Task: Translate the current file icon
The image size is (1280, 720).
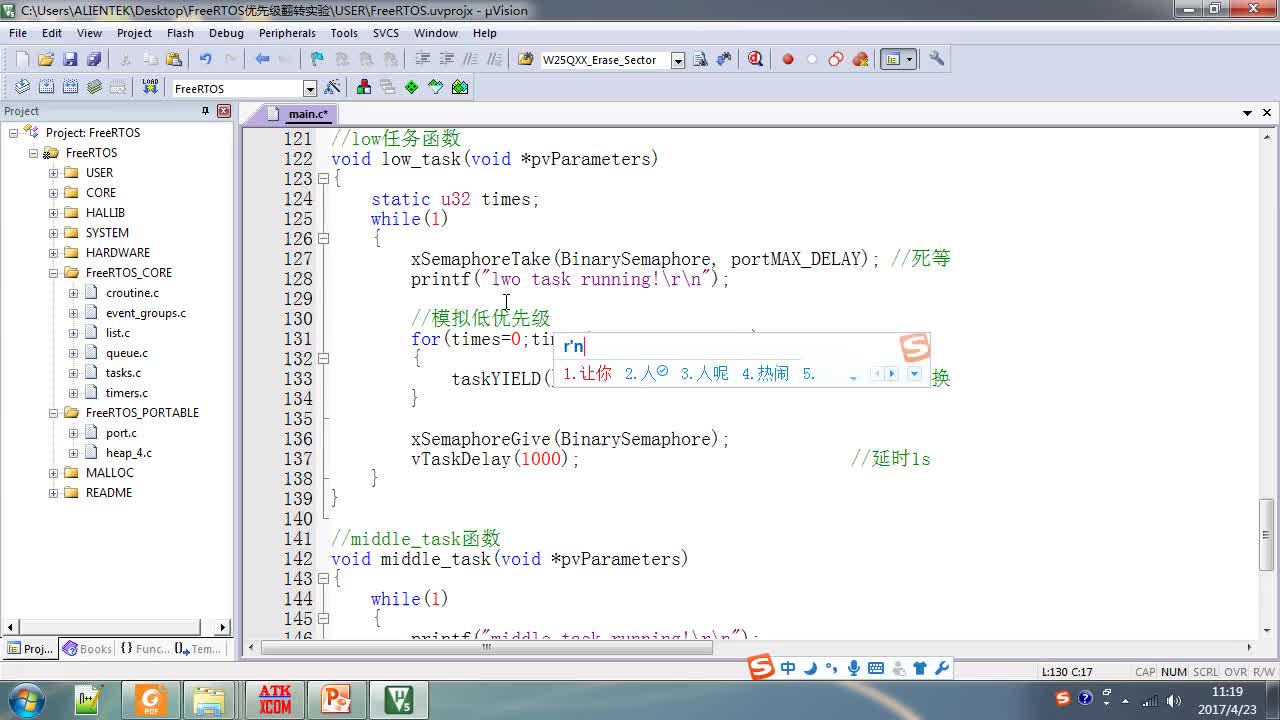Action: pyautogui.click(x=22, y=88)
